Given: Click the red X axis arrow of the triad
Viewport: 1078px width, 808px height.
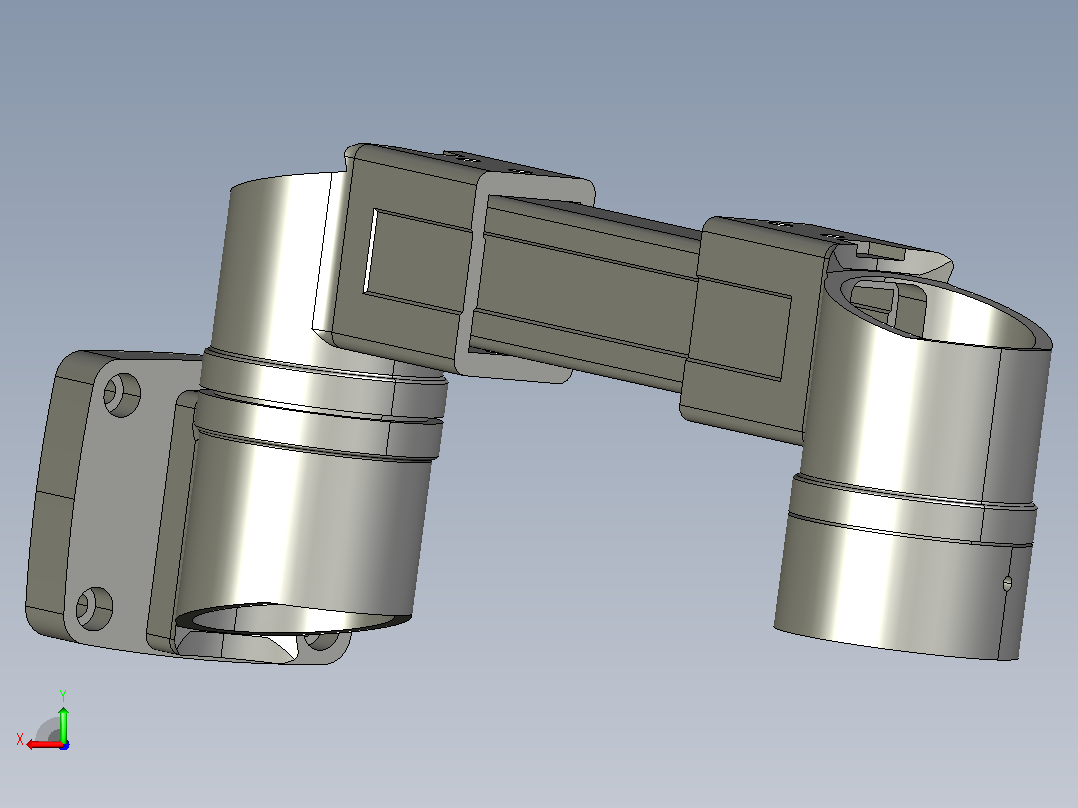Looking at the screenshot, I should click(45, 744).
